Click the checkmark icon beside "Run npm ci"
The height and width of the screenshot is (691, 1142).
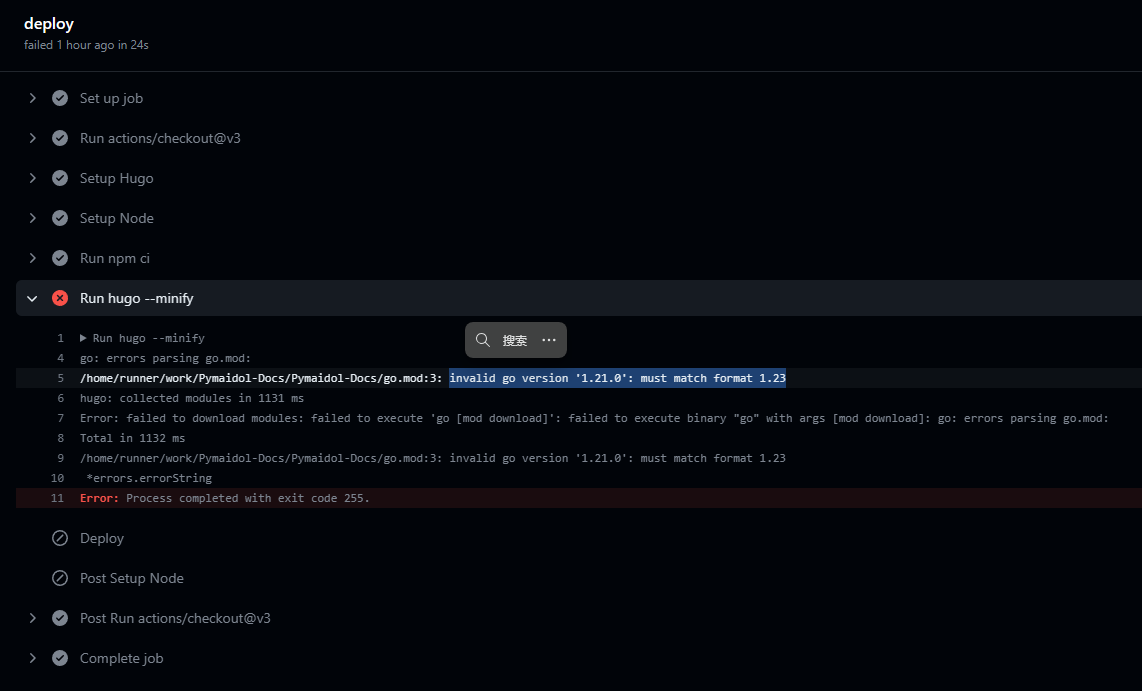click(x=60, y=258)
